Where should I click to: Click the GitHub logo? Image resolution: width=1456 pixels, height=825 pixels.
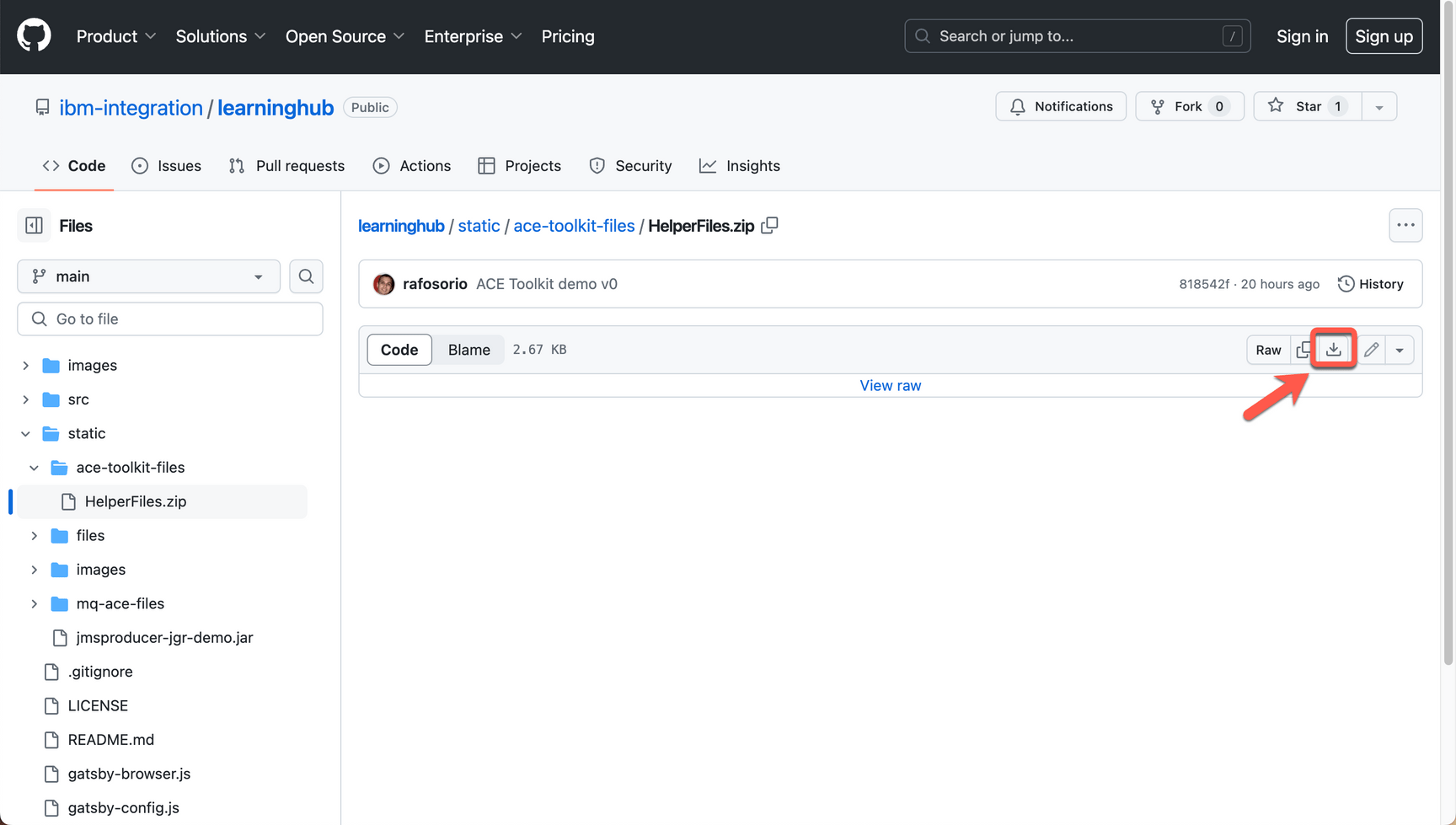pos(34,35)
